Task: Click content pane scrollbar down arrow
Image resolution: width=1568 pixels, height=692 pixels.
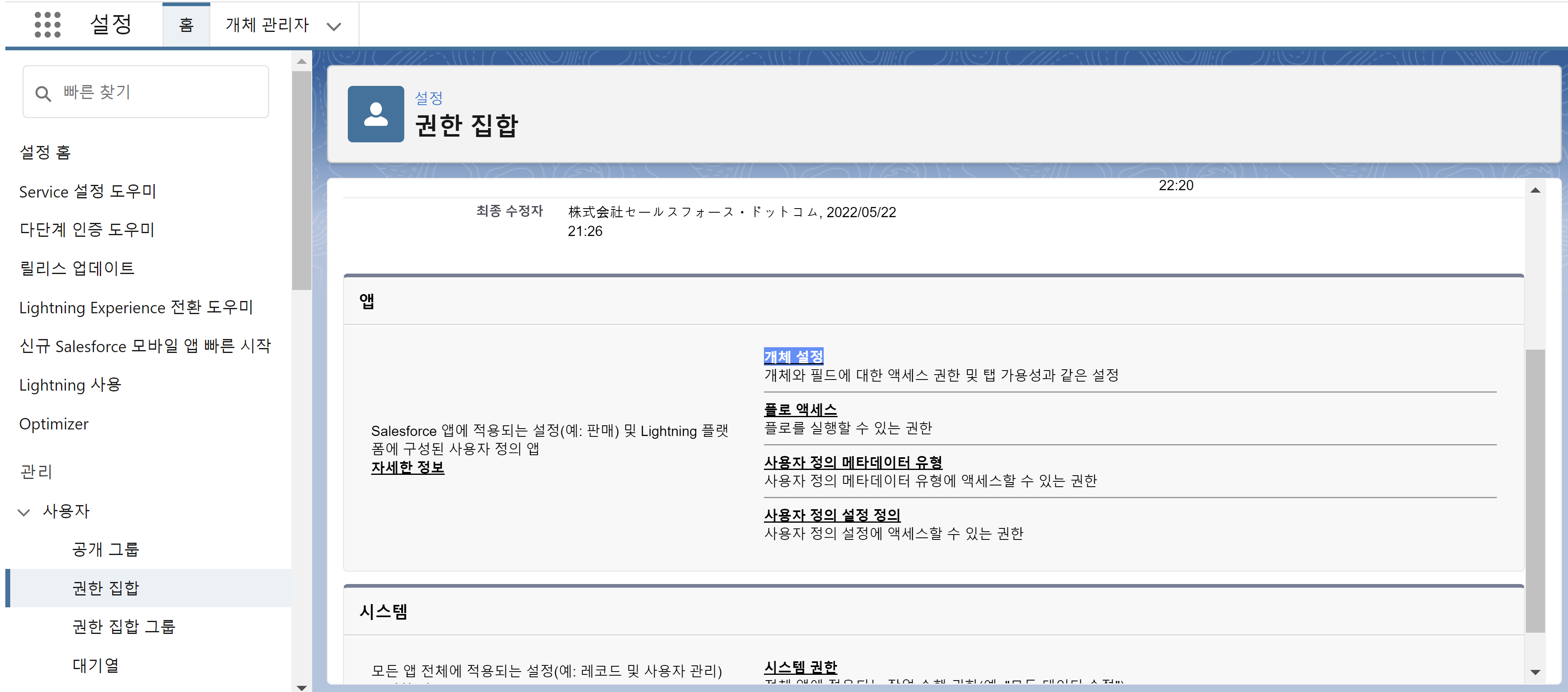Action: point(1535,672)
